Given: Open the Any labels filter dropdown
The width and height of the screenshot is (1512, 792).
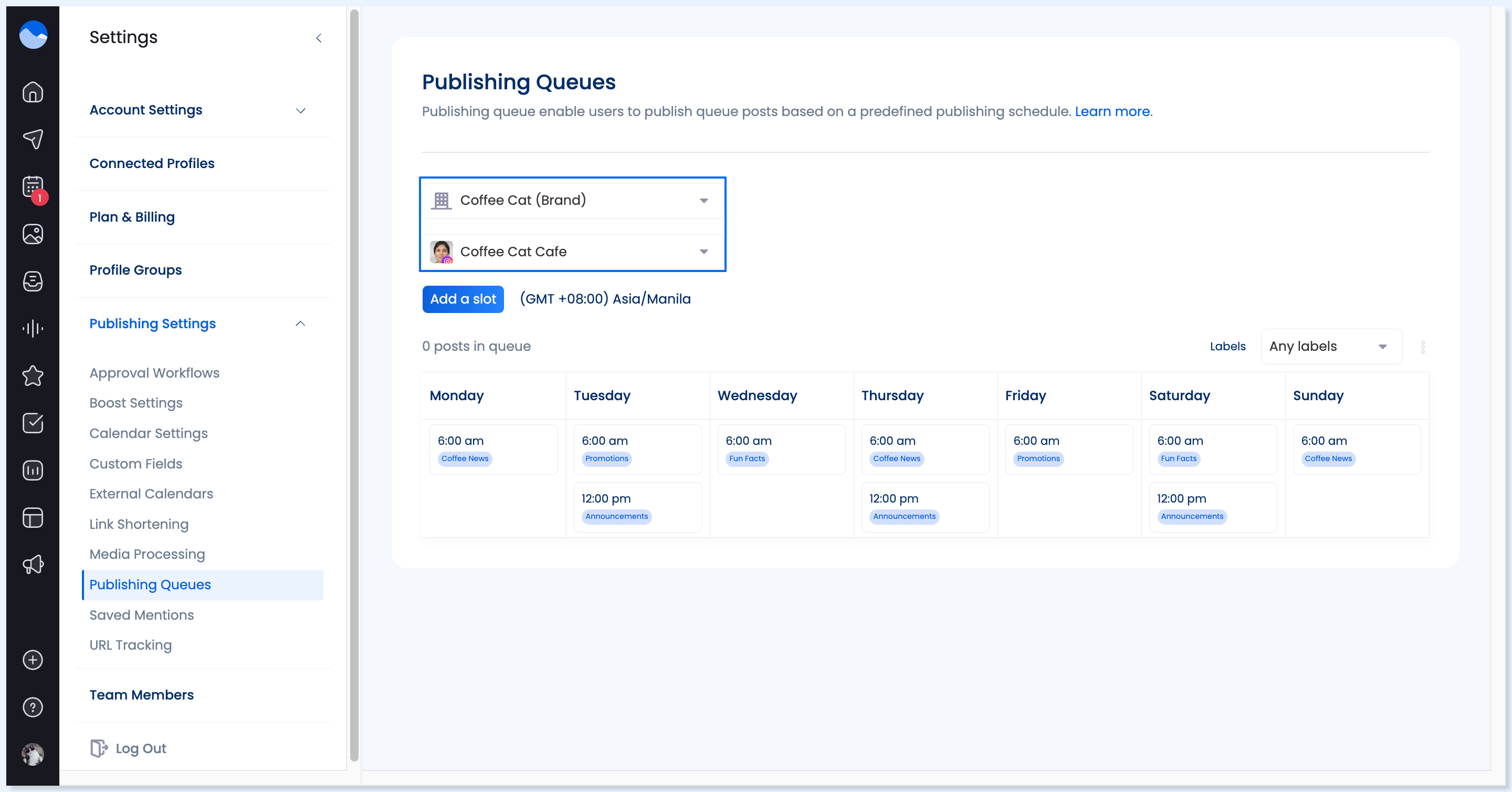Looking at the screenshot, I should (1331, 347).
